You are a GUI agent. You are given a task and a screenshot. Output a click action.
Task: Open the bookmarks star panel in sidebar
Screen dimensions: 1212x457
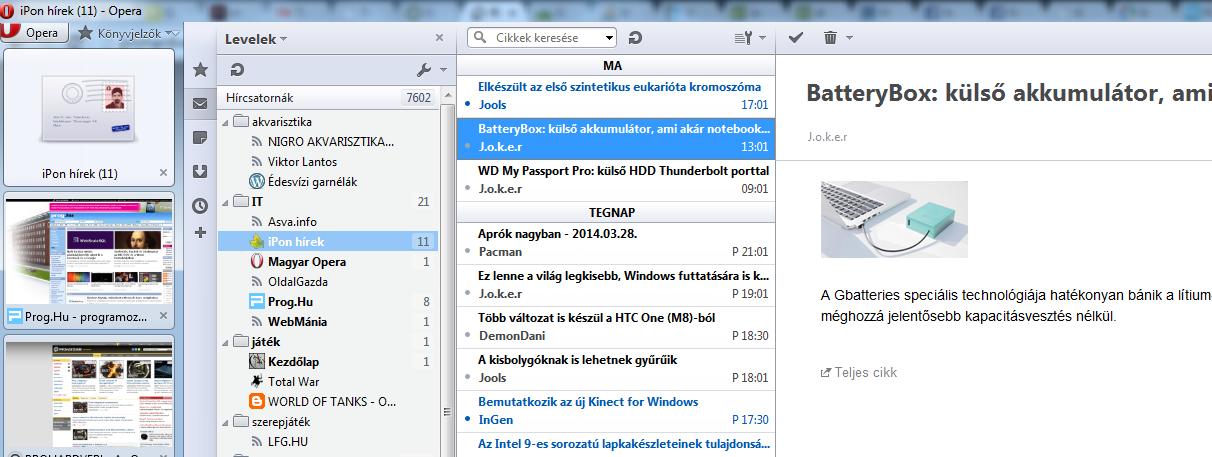click(x=200, y=70)
